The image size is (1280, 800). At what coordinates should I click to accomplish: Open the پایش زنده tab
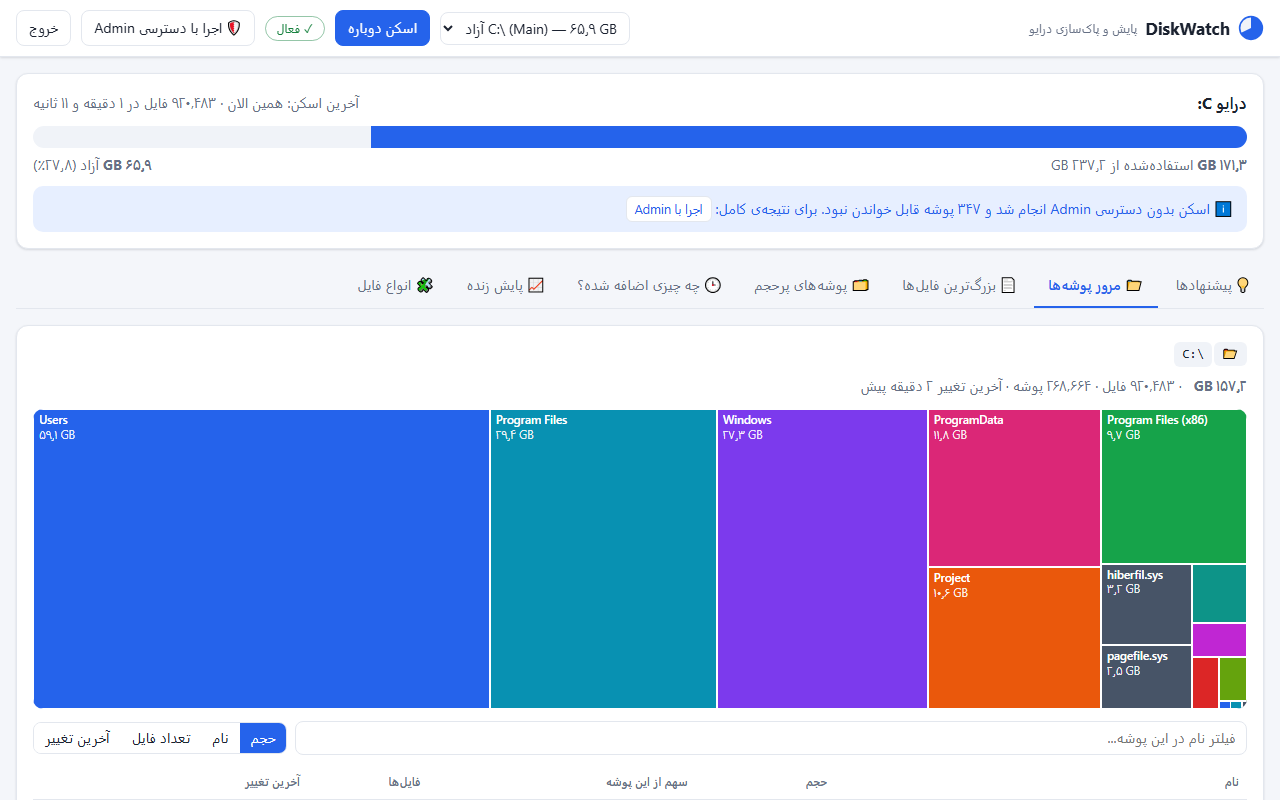pos(505,285)
